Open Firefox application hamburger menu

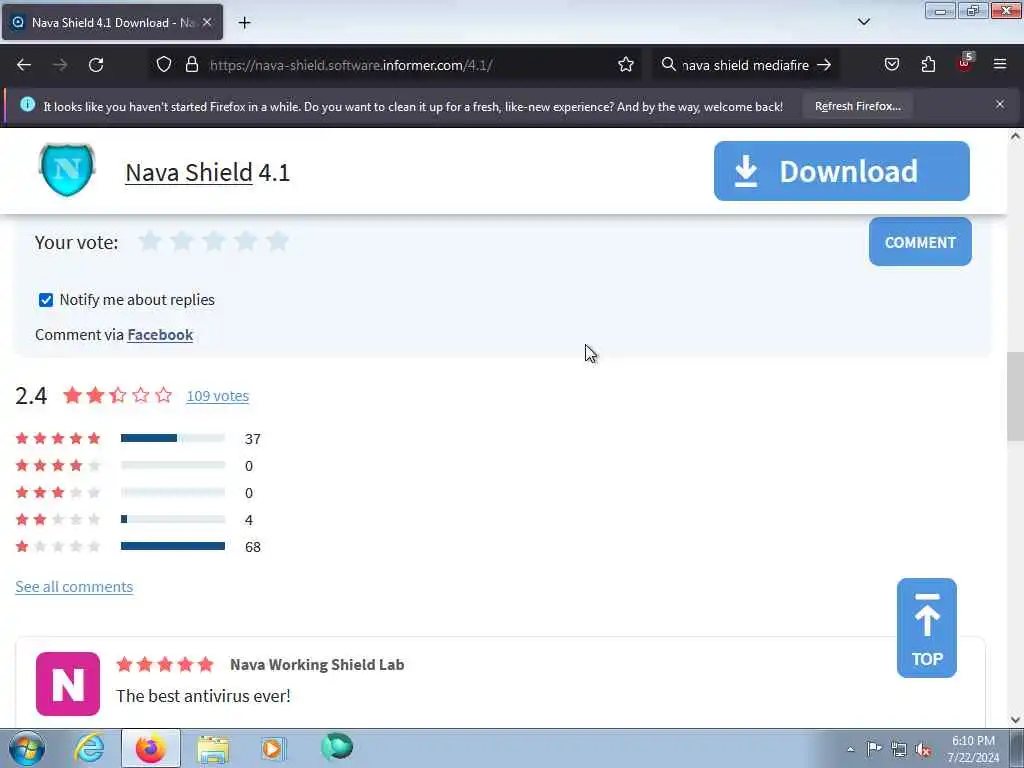coord(1000,65)
